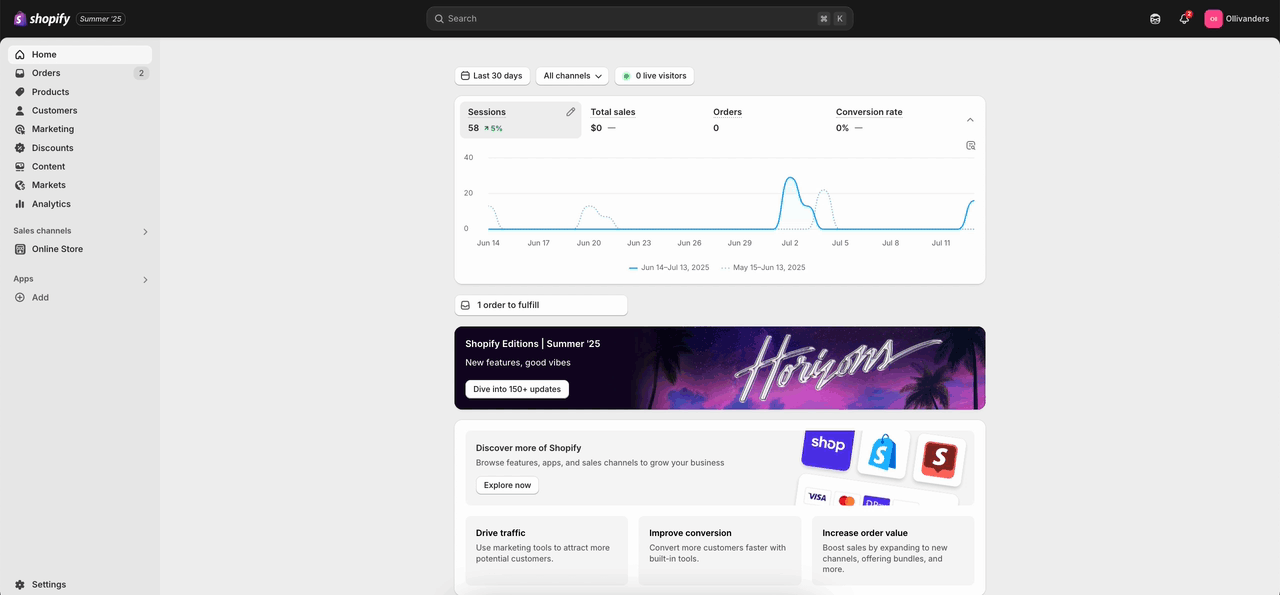The image size is (1280, 595).
Task: Open the All channels dropdown
Action: click(573, 76)
